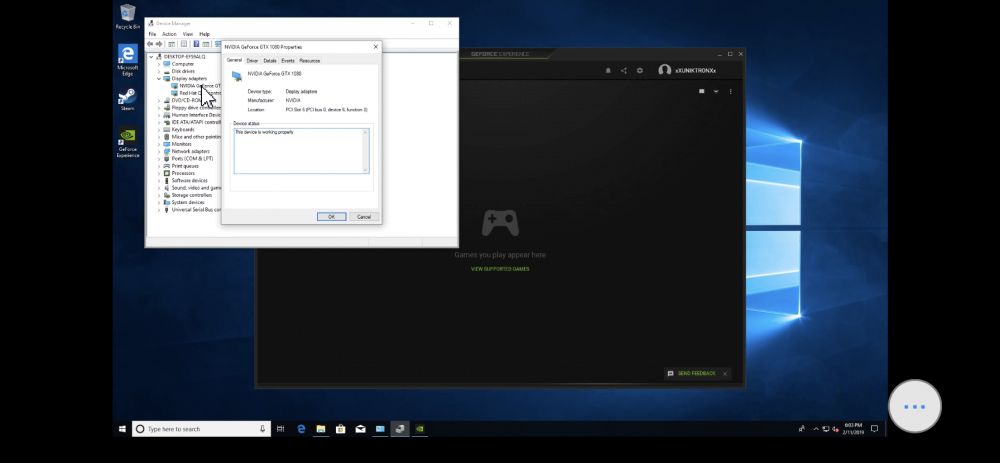
Task: Select the Ports (COM & LPT) tree item
Action: [192, 159]
